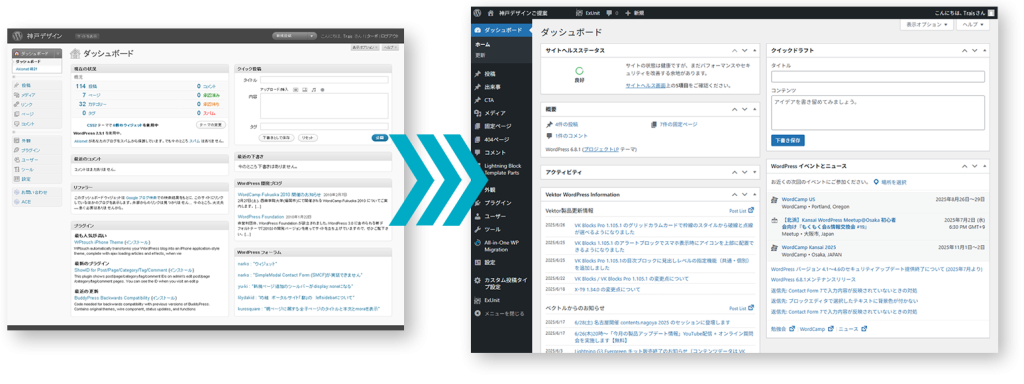Image resolution: width=1024 pixels, height=384 pixels.
Task: Click the ExUnit icon in the sidebar
Action: [x=478, y=300]
